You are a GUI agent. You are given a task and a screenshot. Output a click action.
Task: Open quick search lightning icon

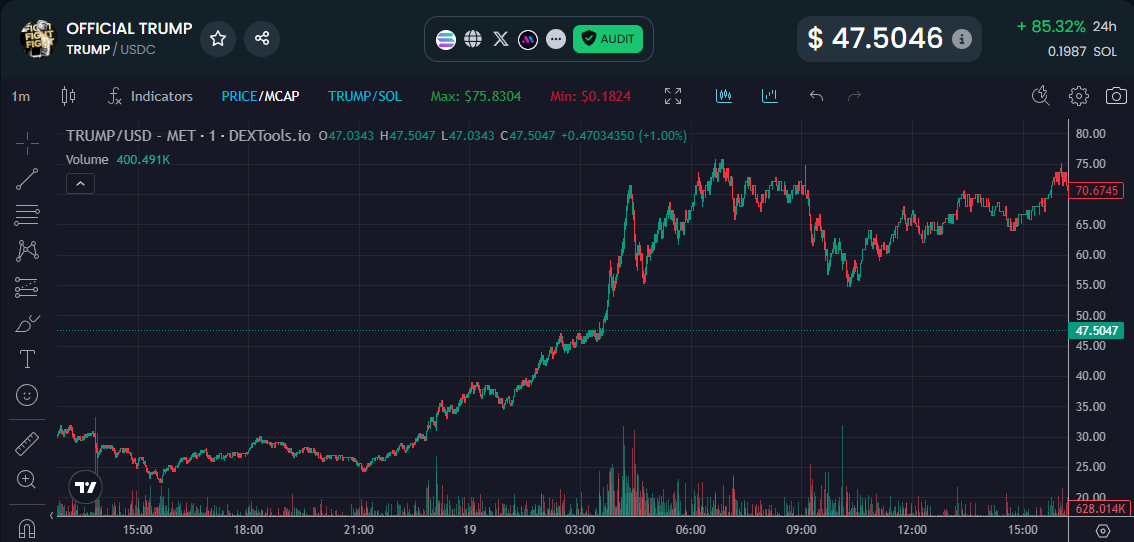tap(1041, 96)
